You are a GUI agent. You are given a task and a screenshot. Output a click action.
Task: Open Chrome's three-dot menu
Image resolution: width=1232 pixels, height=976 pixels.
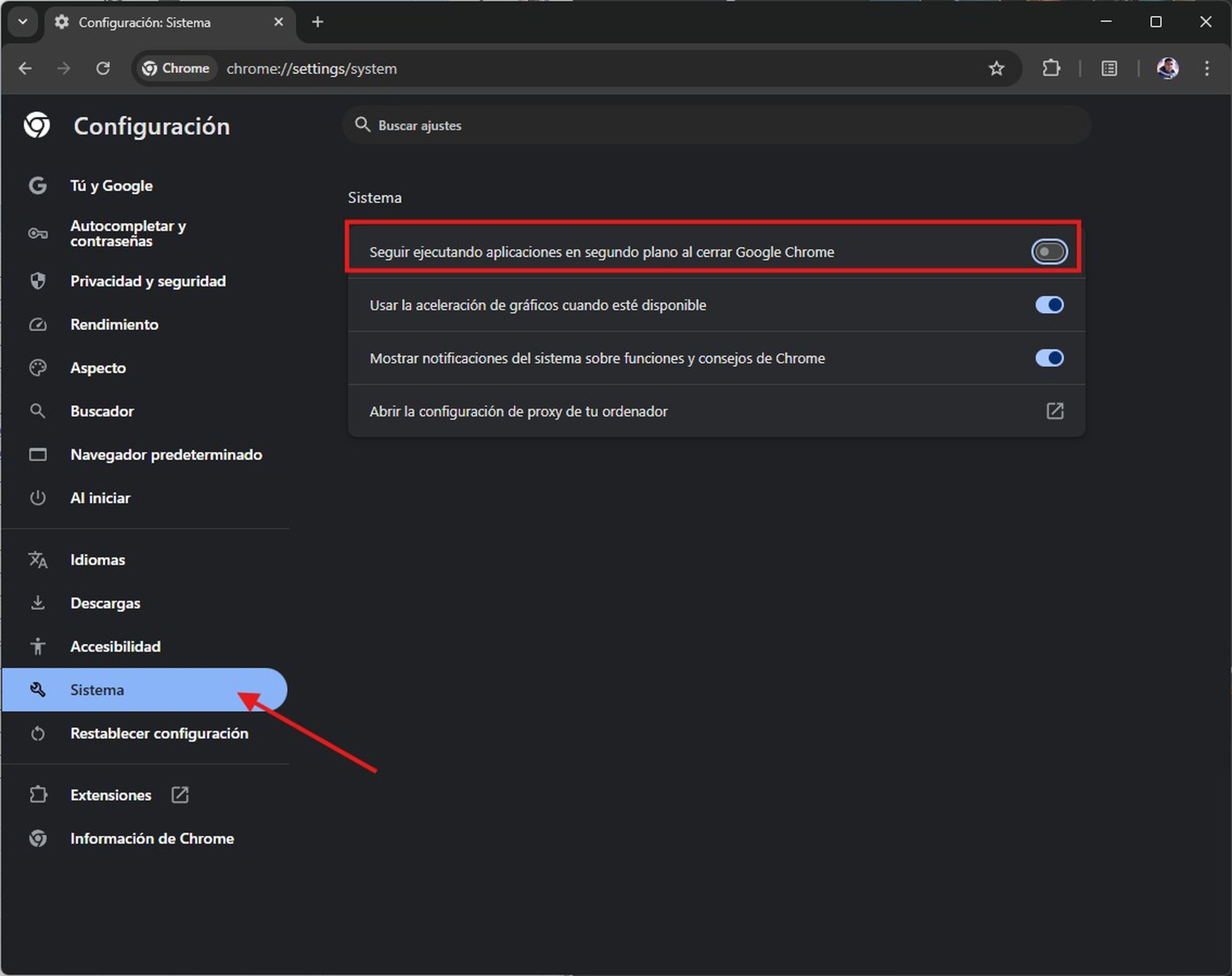[1207, 69]
